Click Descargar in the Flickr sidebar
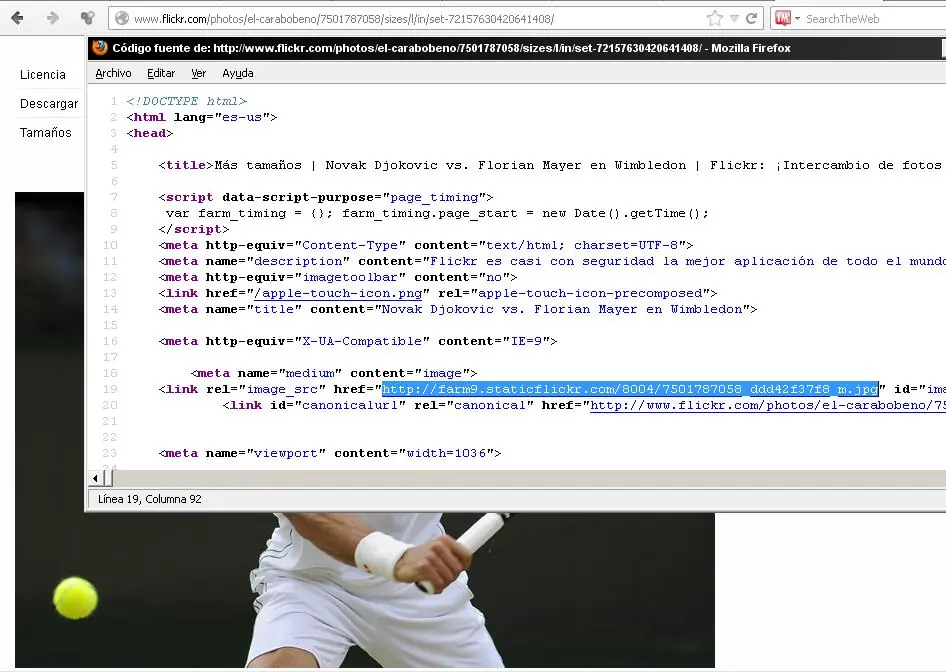 [49, 104]
